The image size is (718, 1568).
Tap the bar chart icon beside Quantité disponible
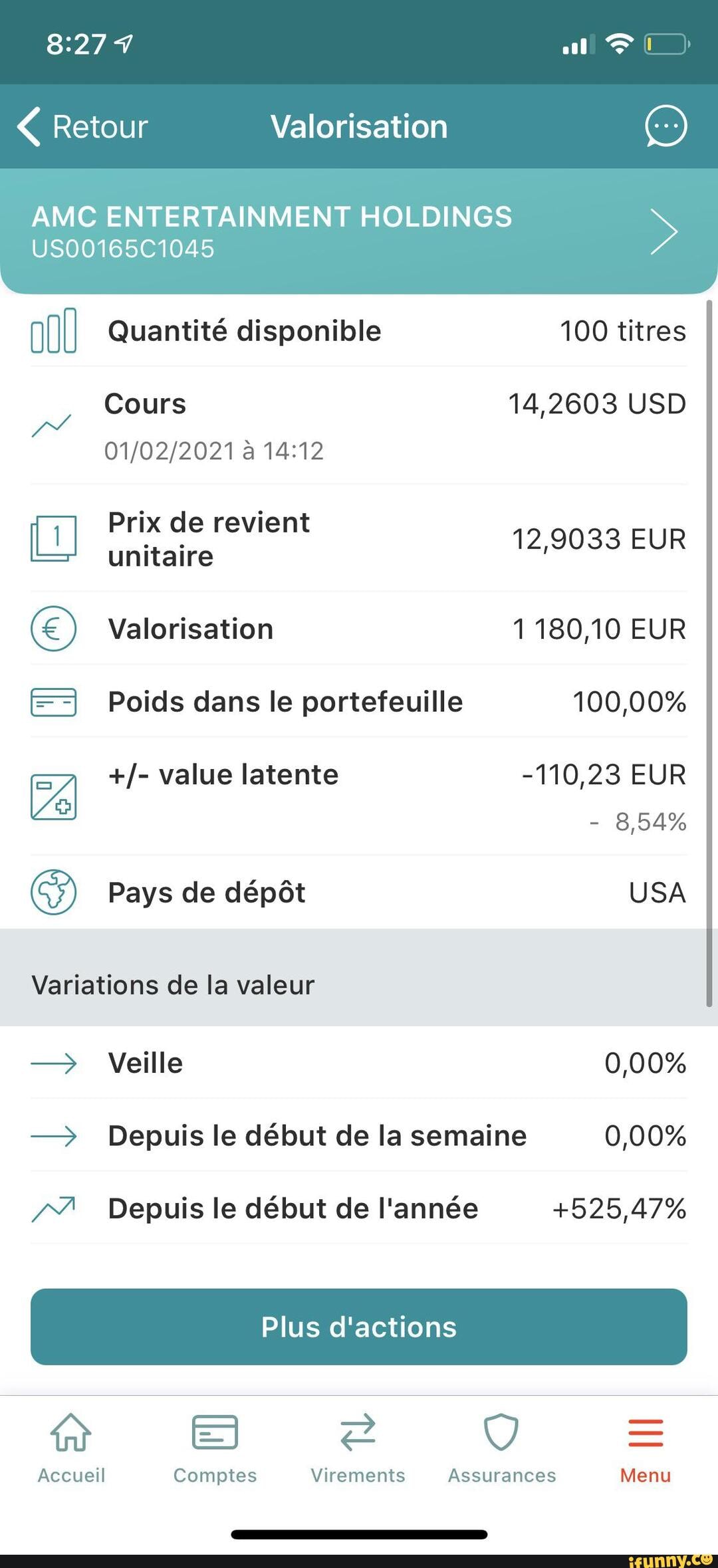(54, 330)
